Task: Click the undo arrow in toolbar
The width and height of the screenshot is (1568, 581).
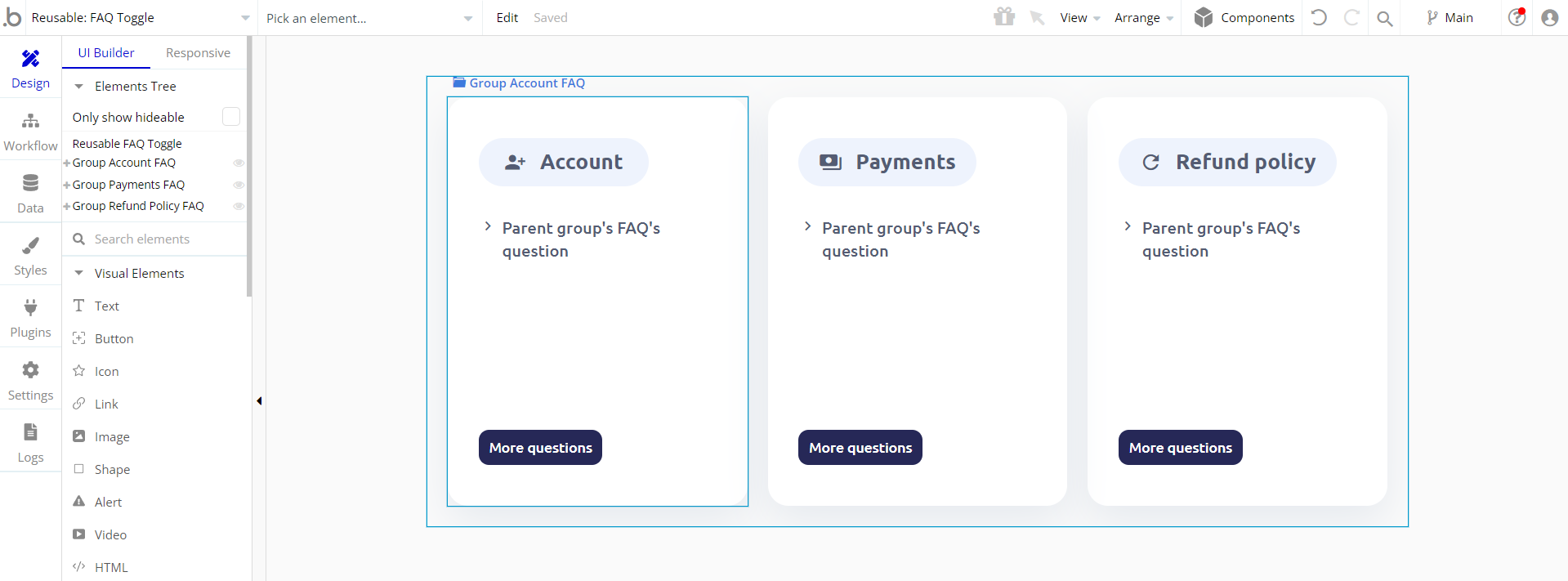Action: tap(1319, 17)
